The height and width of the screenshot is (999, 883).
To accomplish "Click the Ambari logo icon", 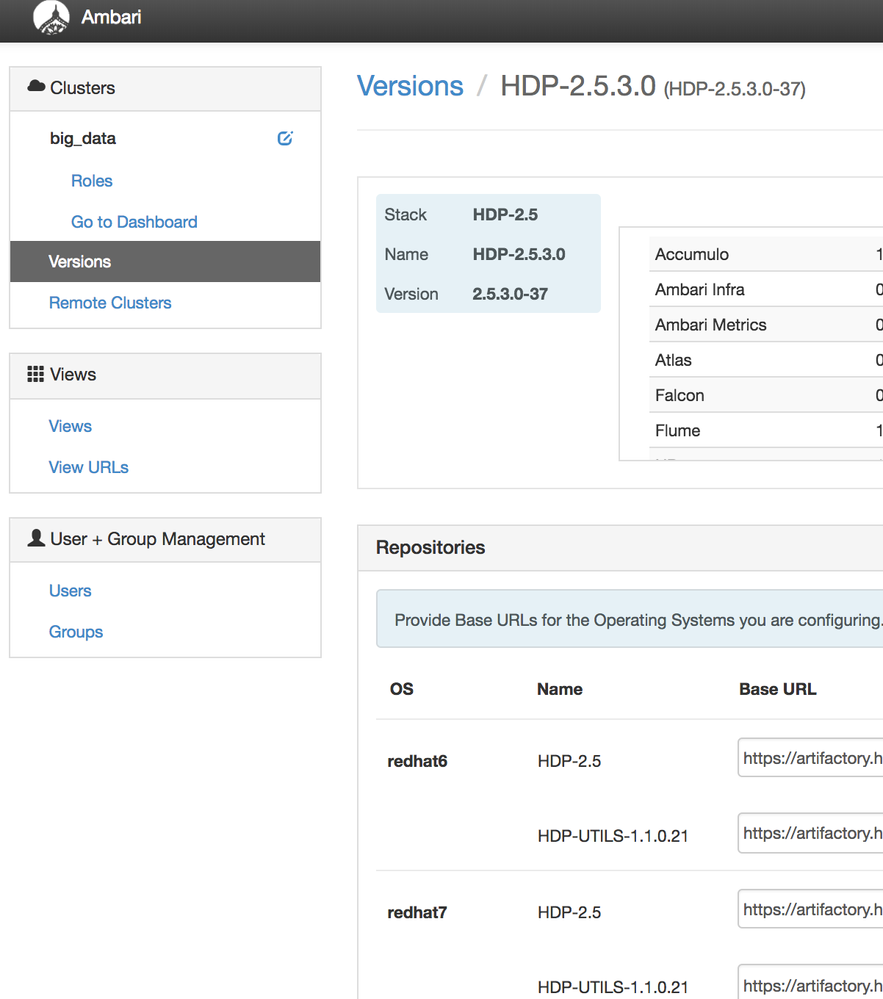I will point(51,17).
